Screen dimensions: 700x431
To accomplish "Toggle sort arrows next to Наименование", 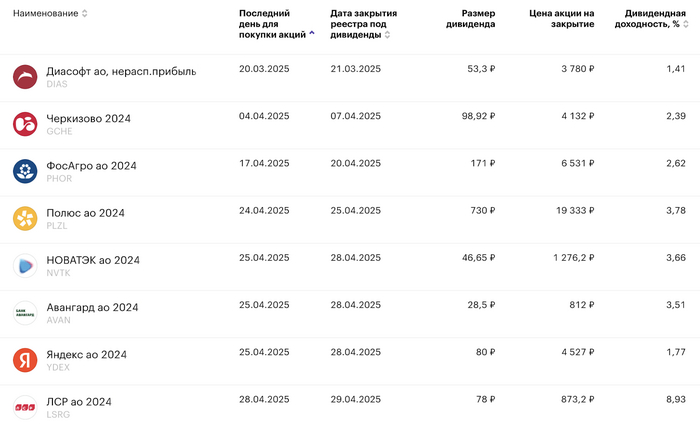I will 84,14.
